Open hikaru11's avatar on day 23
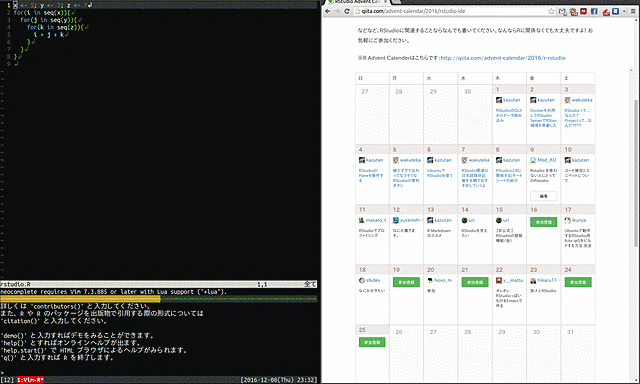Viewport: 640px width, 384px height. (533, 280)
